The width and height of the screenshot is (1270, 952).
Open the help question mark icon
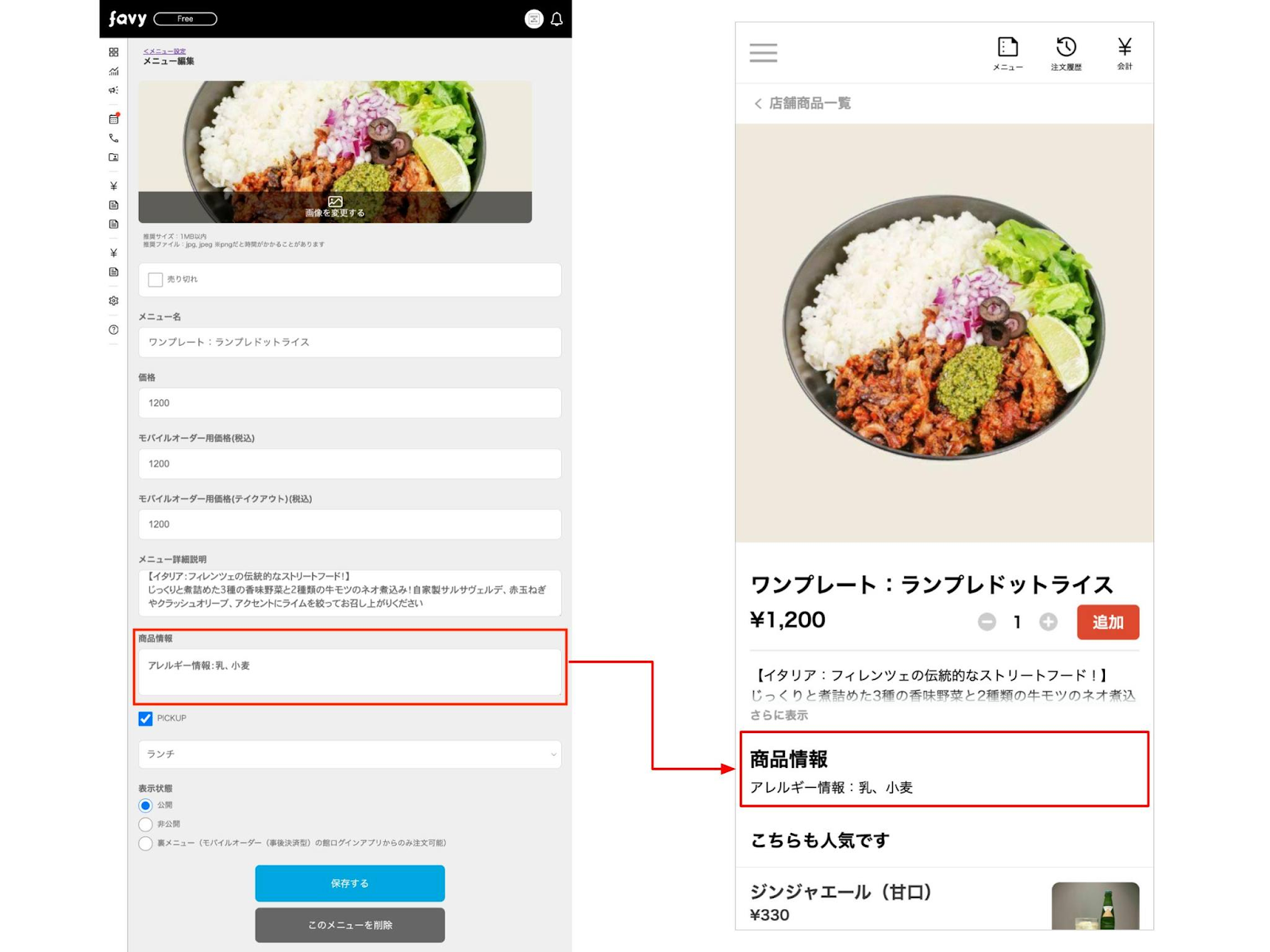click(114, 329)
